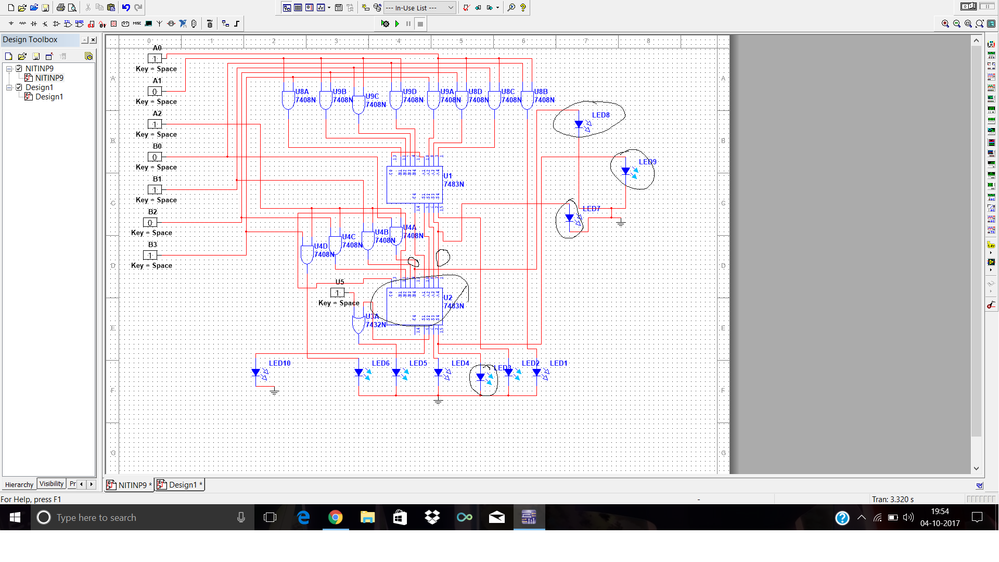
Task: Click the Print icon in top toolbar
Action: tap(61, 8)
